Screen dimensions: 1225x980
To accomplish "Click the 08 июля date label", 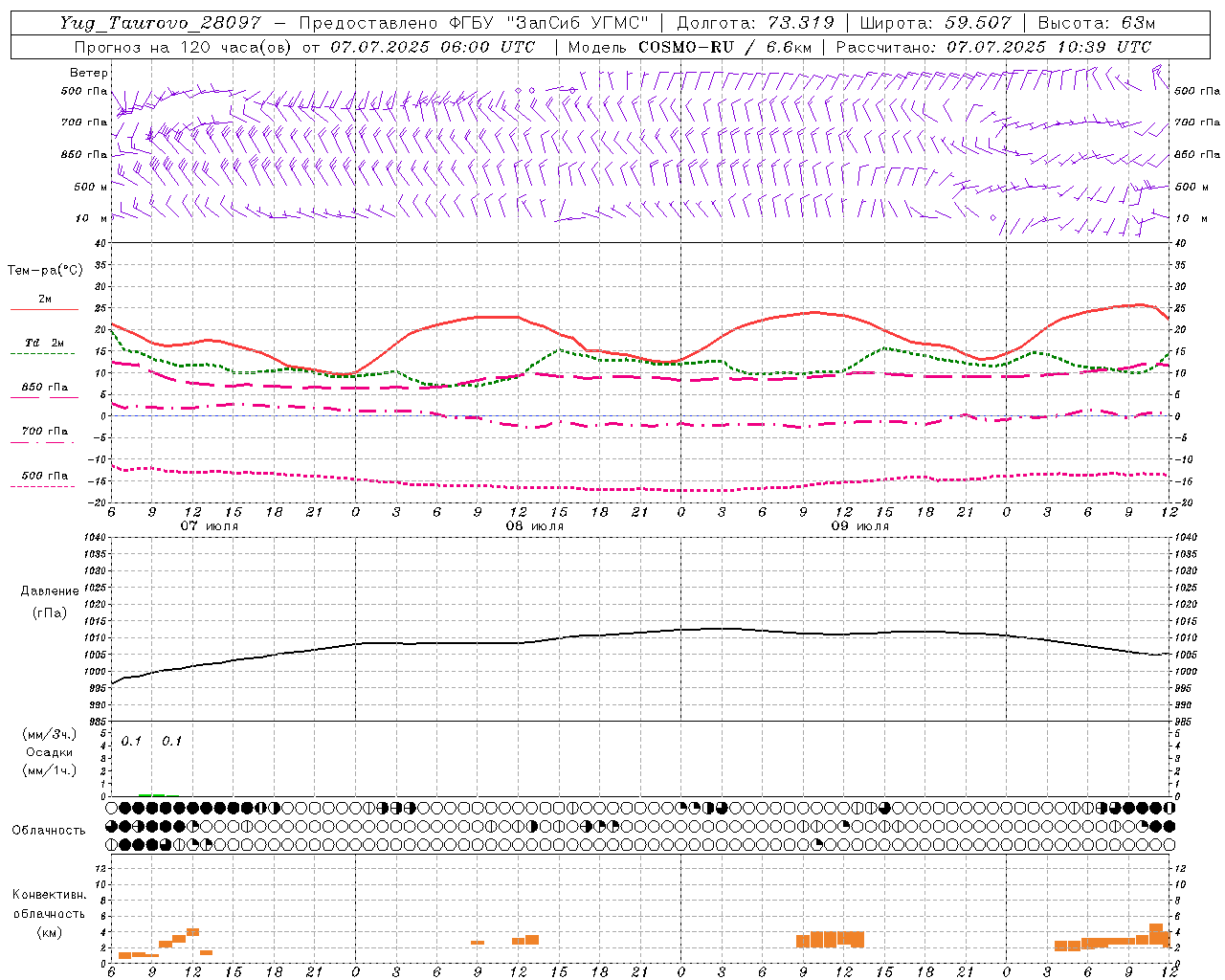I will (535, 526).
